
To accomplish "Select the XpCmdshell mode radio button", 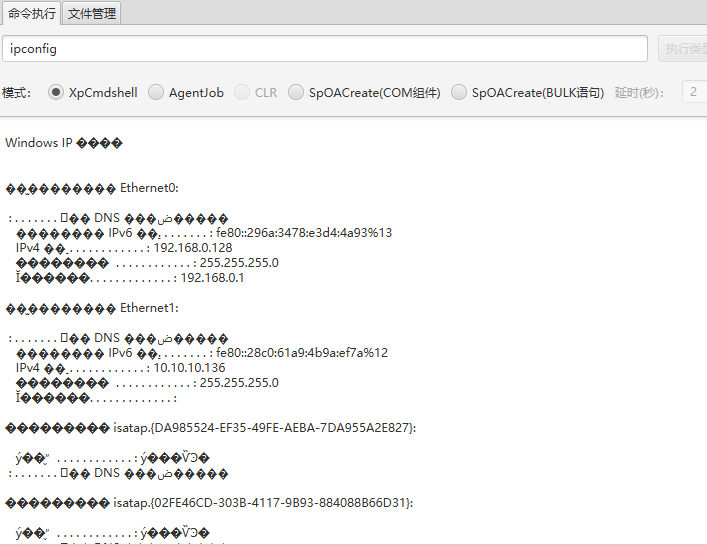I will 56,92.
